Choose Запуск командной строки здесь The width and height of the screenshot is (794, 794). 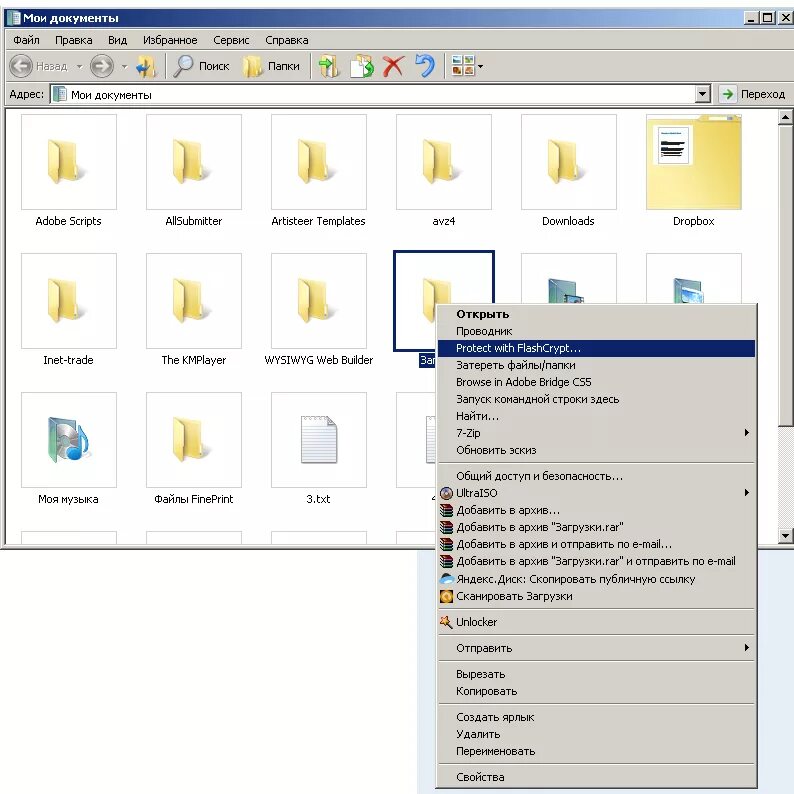[x=597, y=399]
